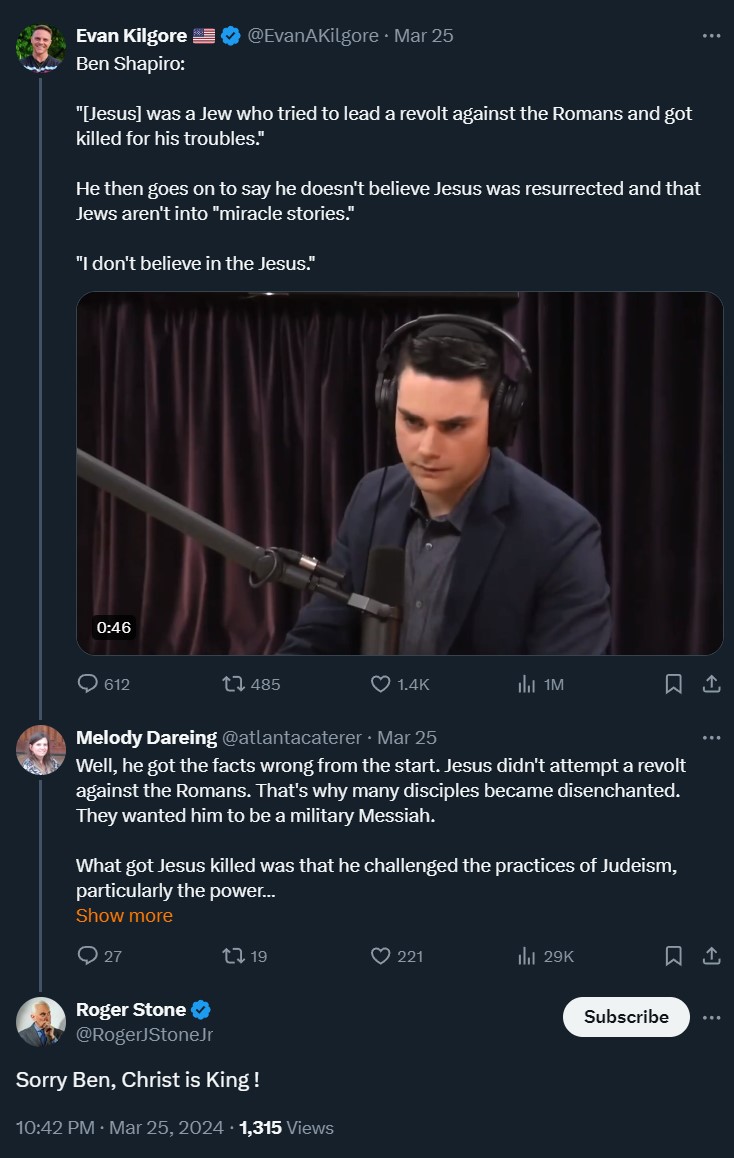Open Roger Stone's profile picture

(41, 1021)
